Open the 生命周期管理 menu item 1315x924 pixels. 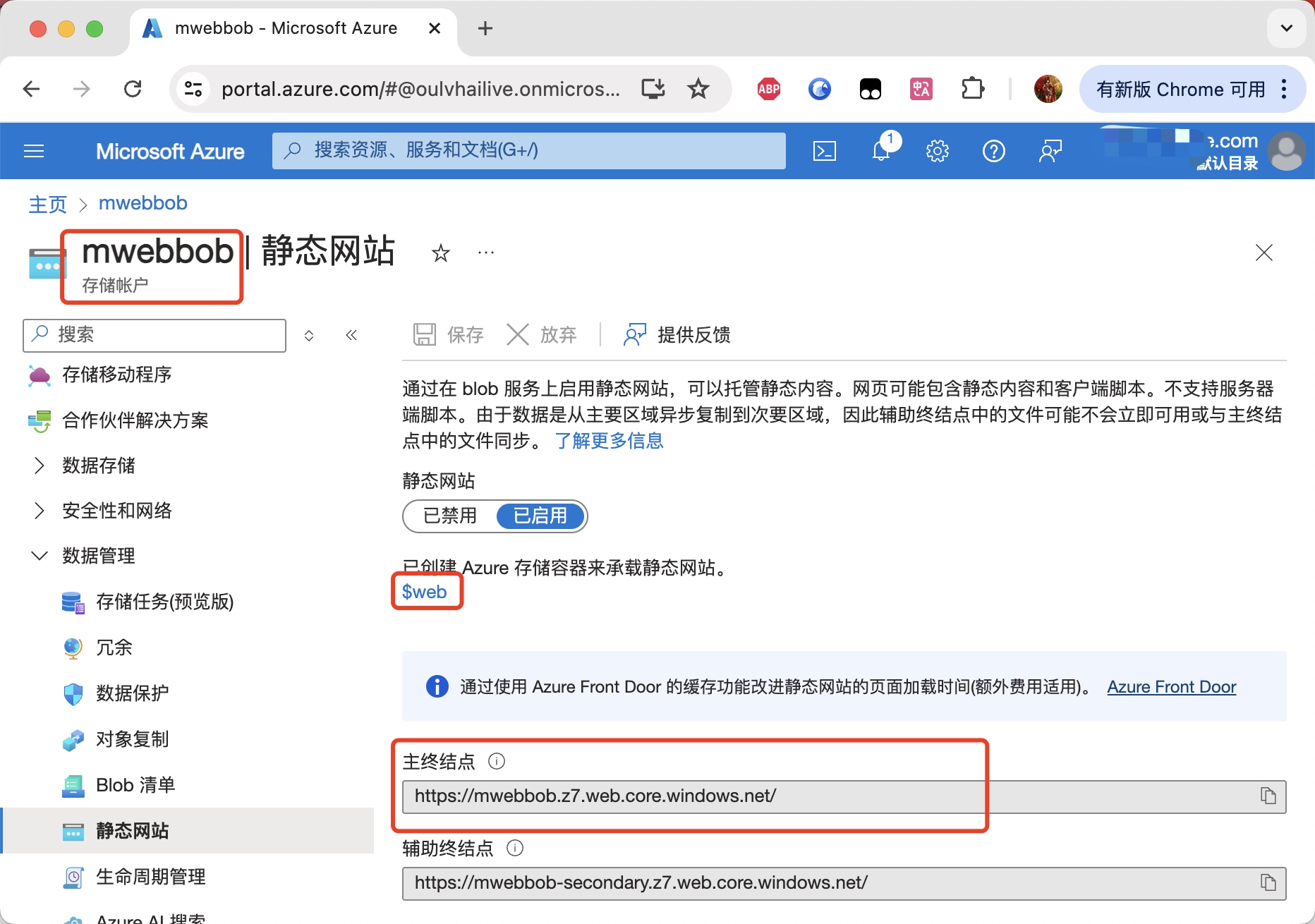coord(150,877)
